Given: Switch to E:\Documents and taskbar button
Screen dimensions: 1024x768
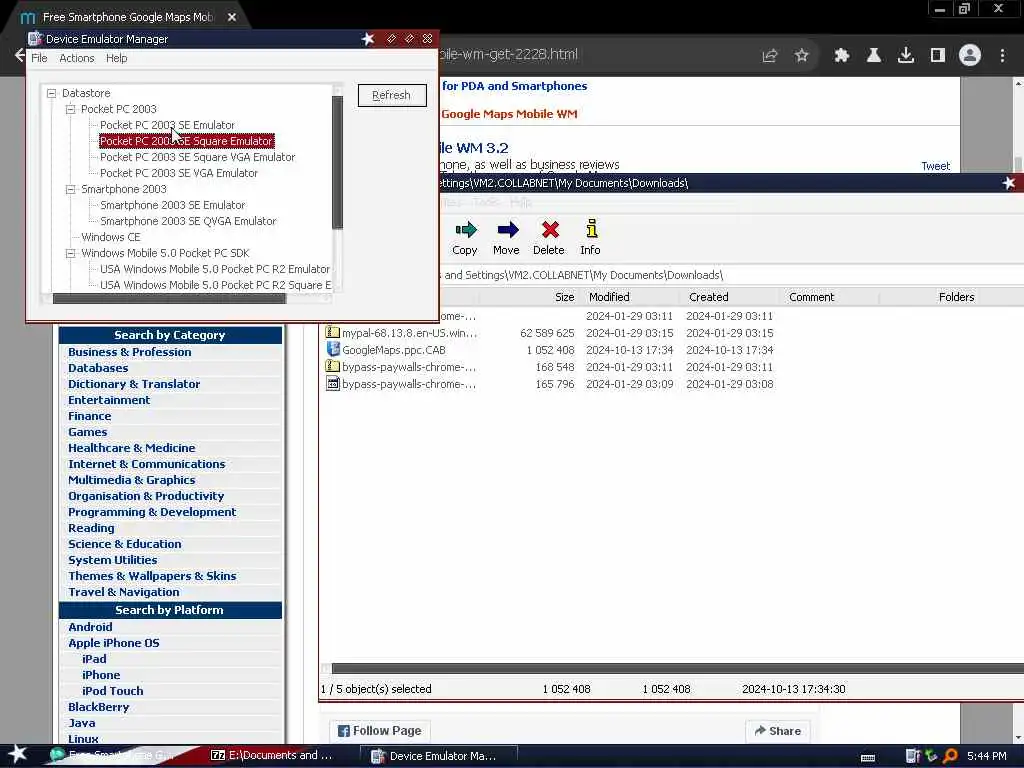Looking at the screenshot, I should click(x=271, y=755).
